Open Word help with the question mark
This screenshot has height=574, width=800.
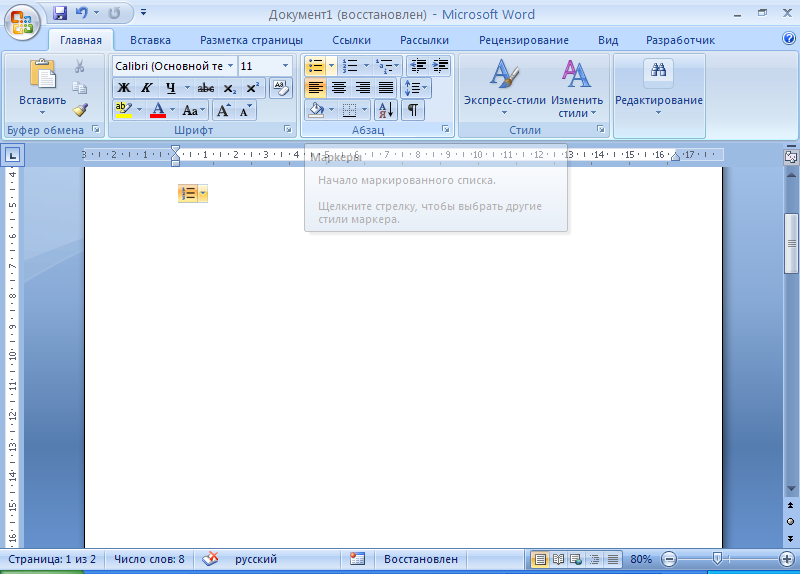tap(789, 38)
